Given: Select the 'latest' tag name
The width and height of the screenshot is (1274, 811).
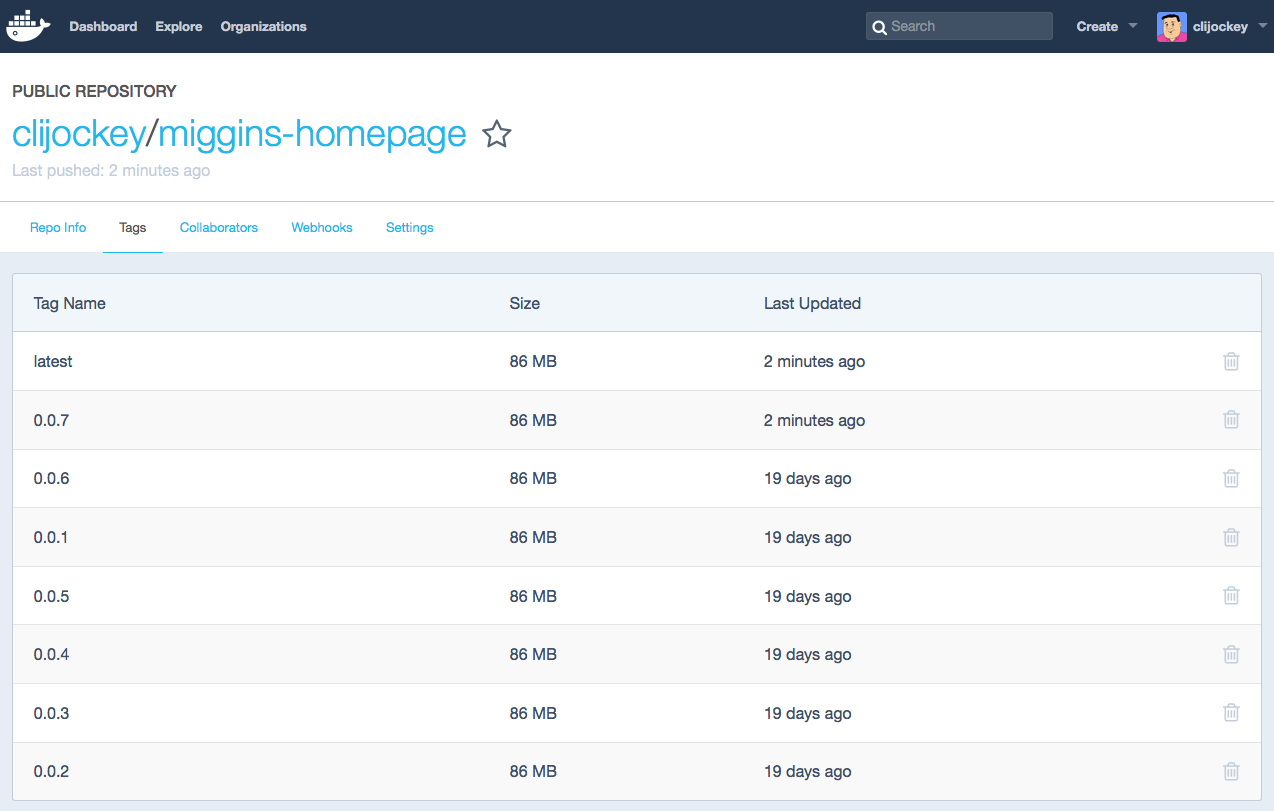Looking at the screenshot, I should pyautogui.click(x=53, y=362).
